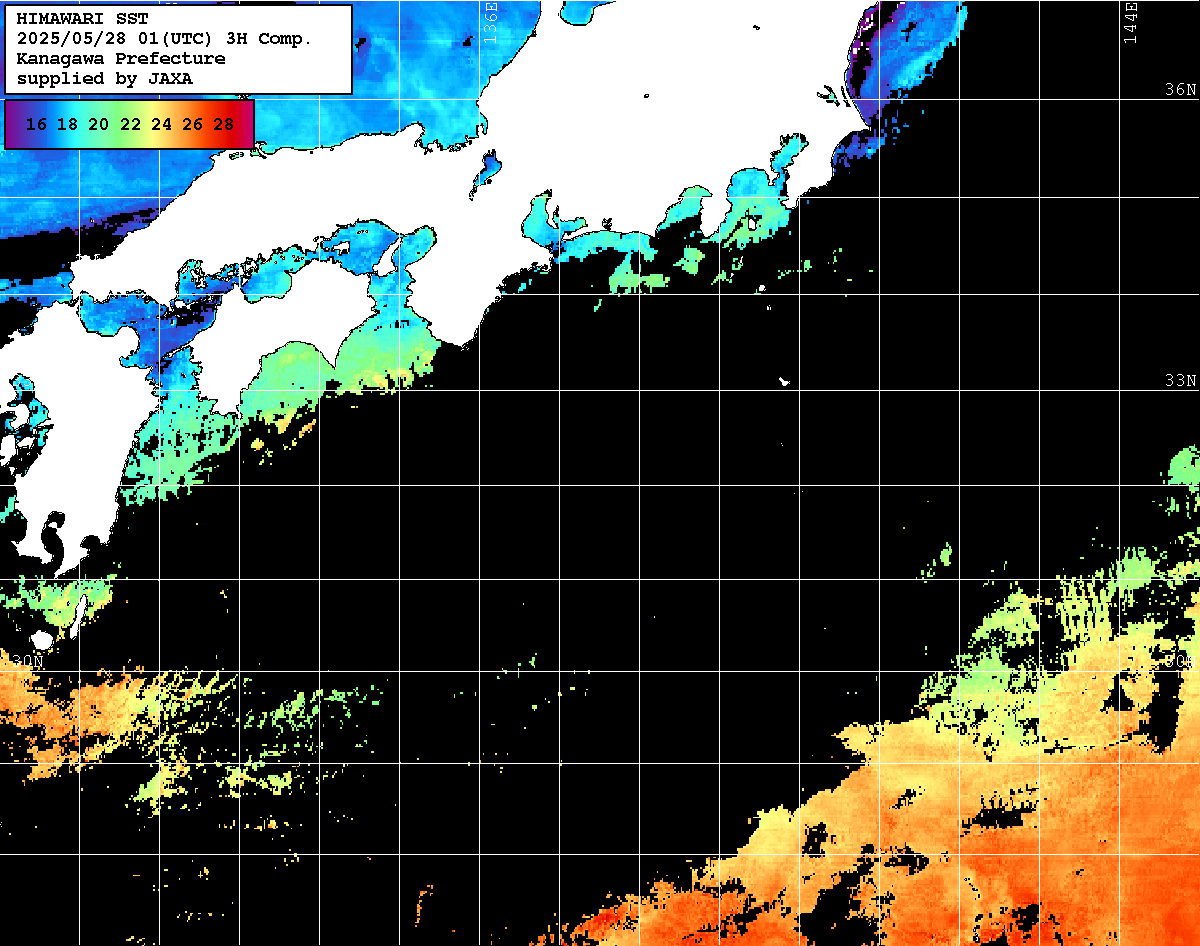Viewport: 1200px width, 946px height.
Task: Click the 22 value on color legend
Action: coord(130,125)
